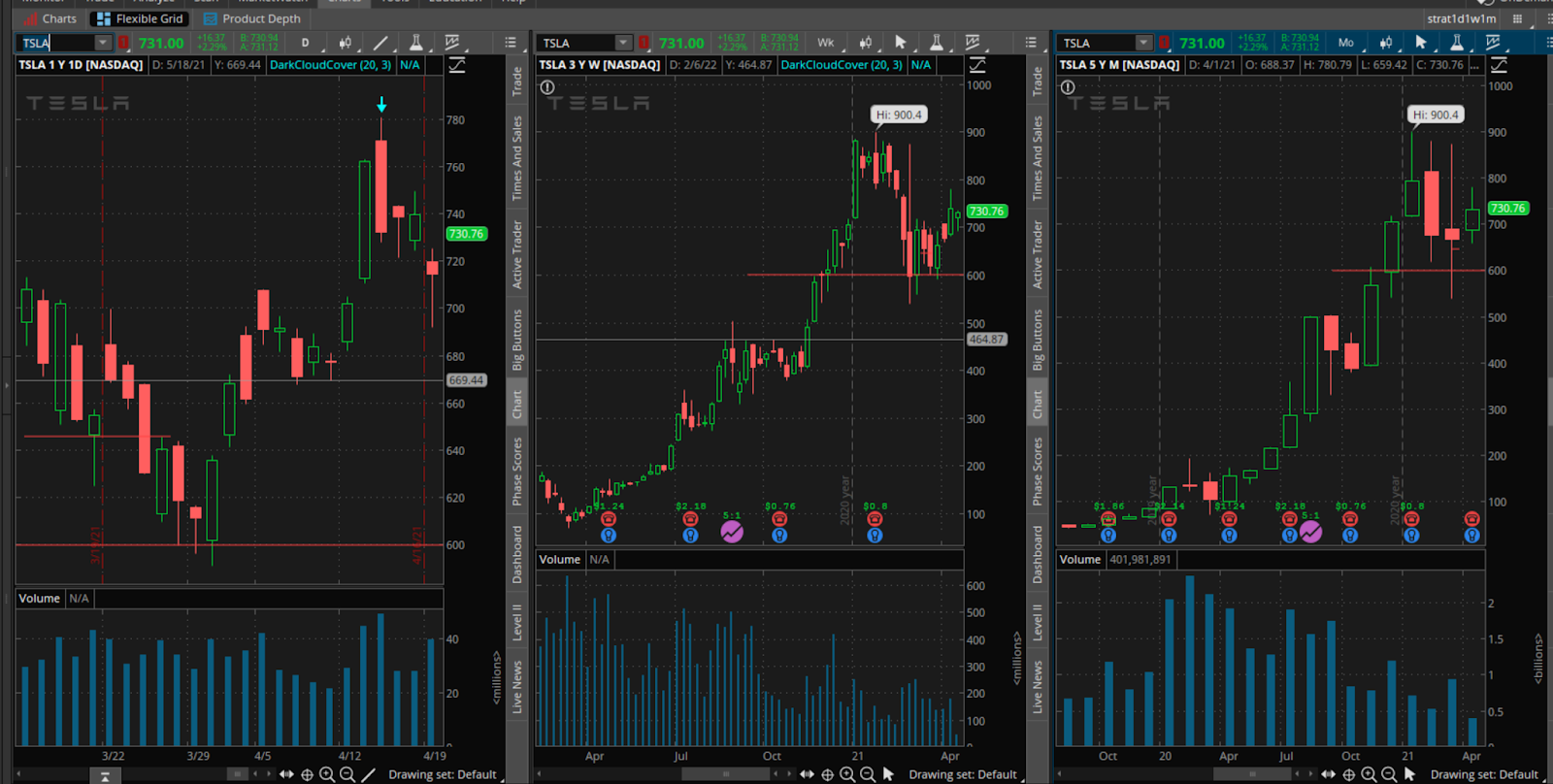Open Dashboard sidebar tab beside left chart
1553x784 pixels.
point(517,554)
